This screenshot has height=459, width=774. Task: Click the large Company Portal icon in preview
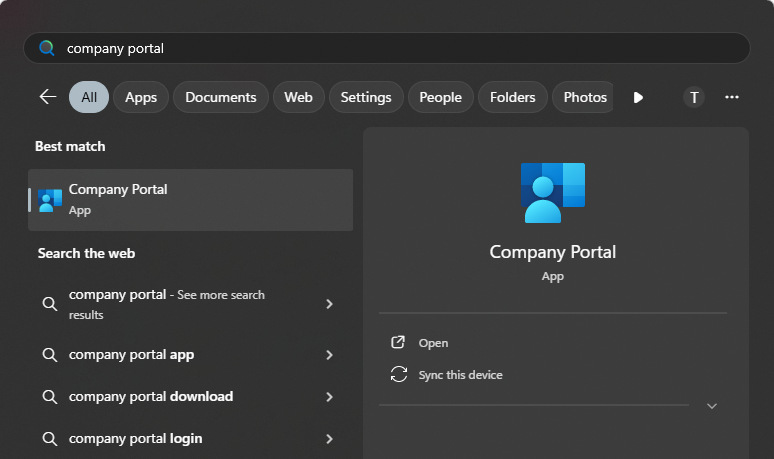tap(552, 192)
